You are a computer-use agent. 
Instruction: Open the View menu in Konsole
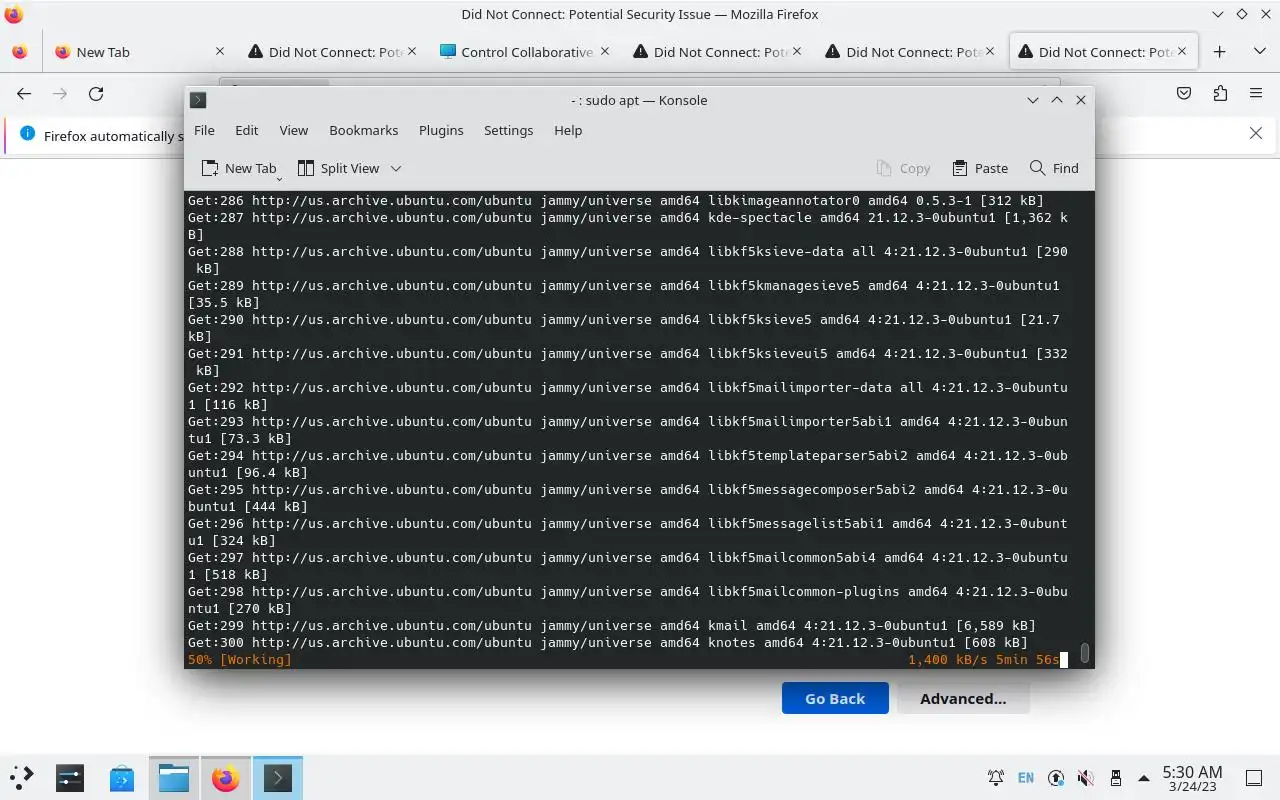[293, 130]
